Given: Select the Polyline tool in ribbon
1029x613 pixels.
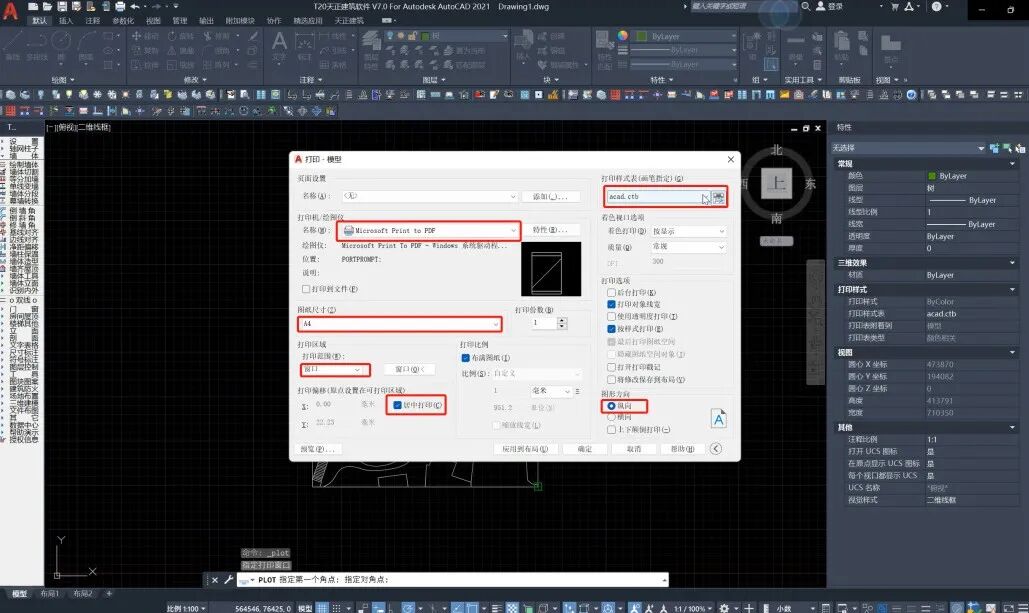Looking at the screenshot, I should point(37,45).
